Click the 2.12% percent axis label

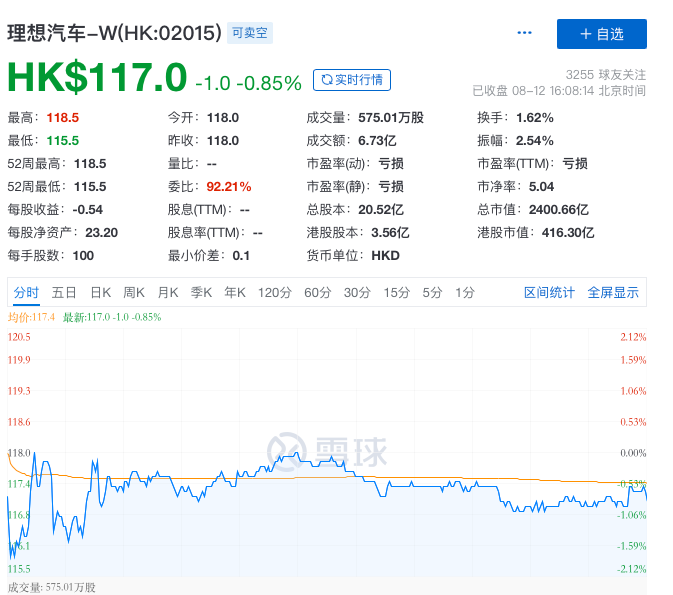(x=633, y=337)
